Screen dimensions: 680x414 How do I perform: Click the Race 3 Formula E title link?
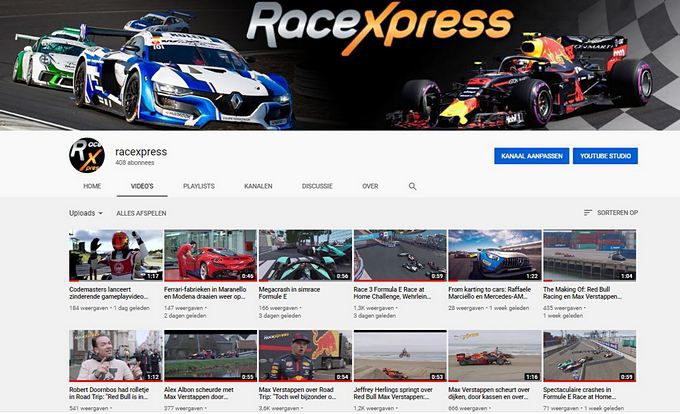point(399,291)
